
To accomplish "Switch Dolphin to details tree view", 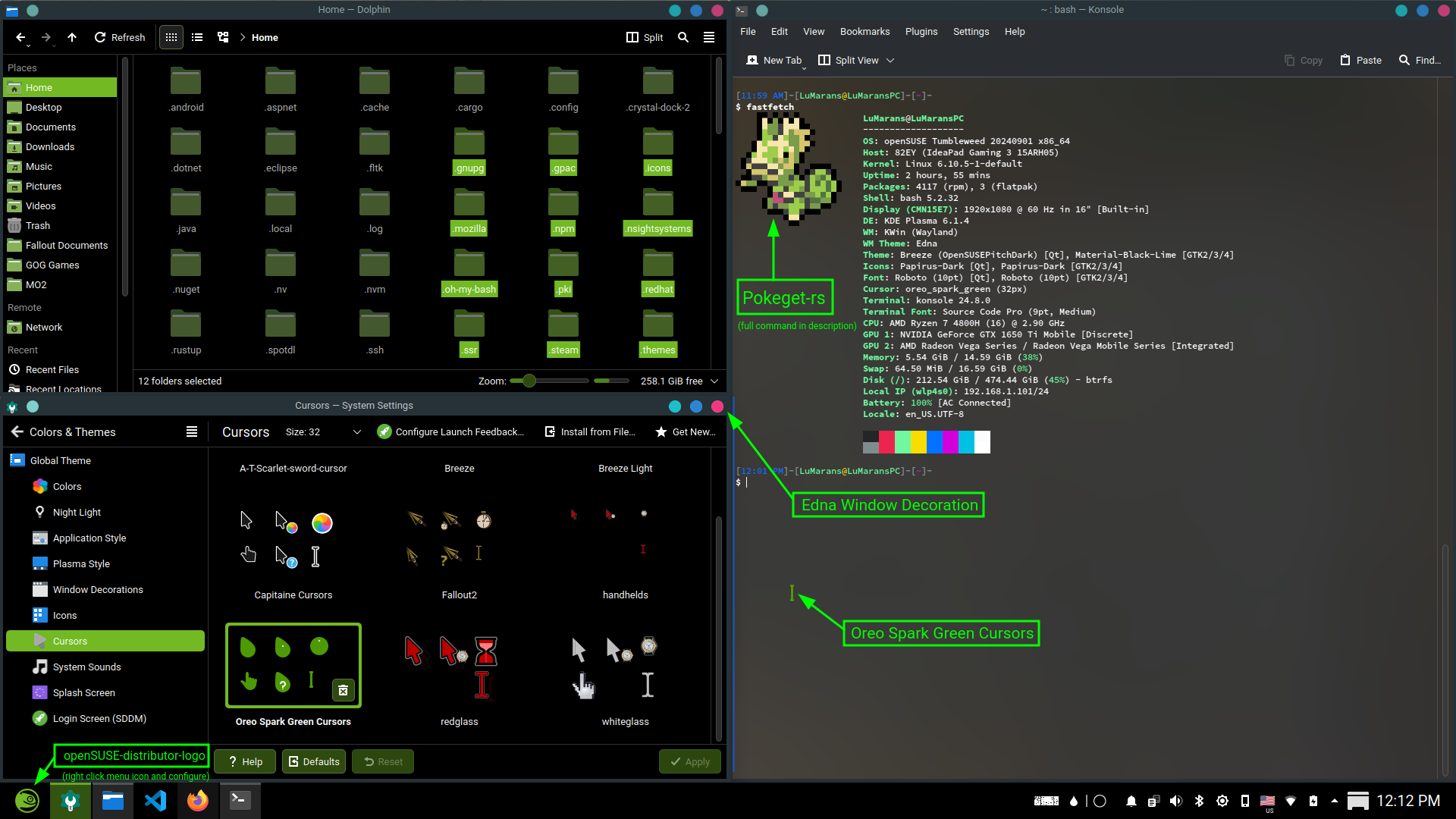I will (x=223, y=37).
